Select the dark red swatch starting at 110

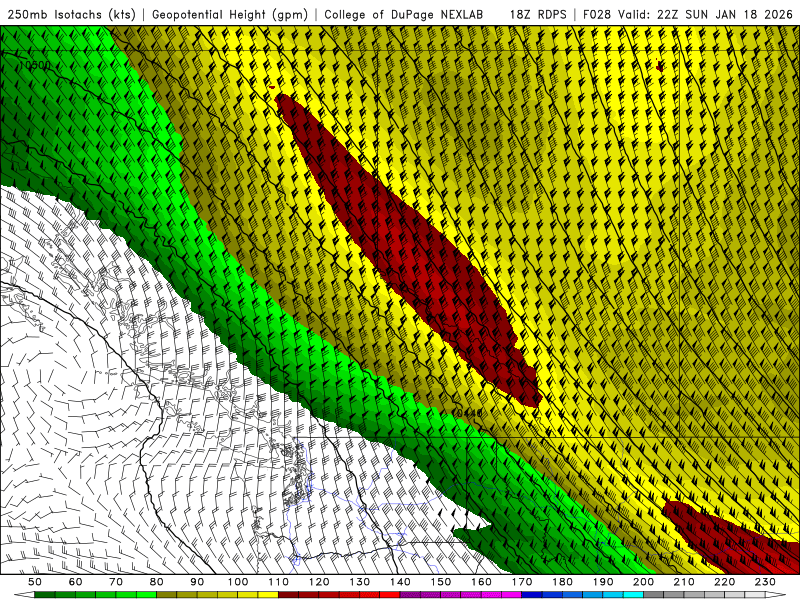click(x=288, y=595)
